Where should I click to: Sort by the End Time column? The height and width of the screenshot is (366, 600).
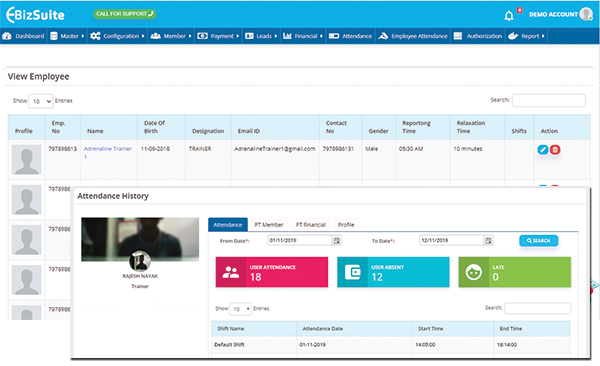[x=532, y=328]
